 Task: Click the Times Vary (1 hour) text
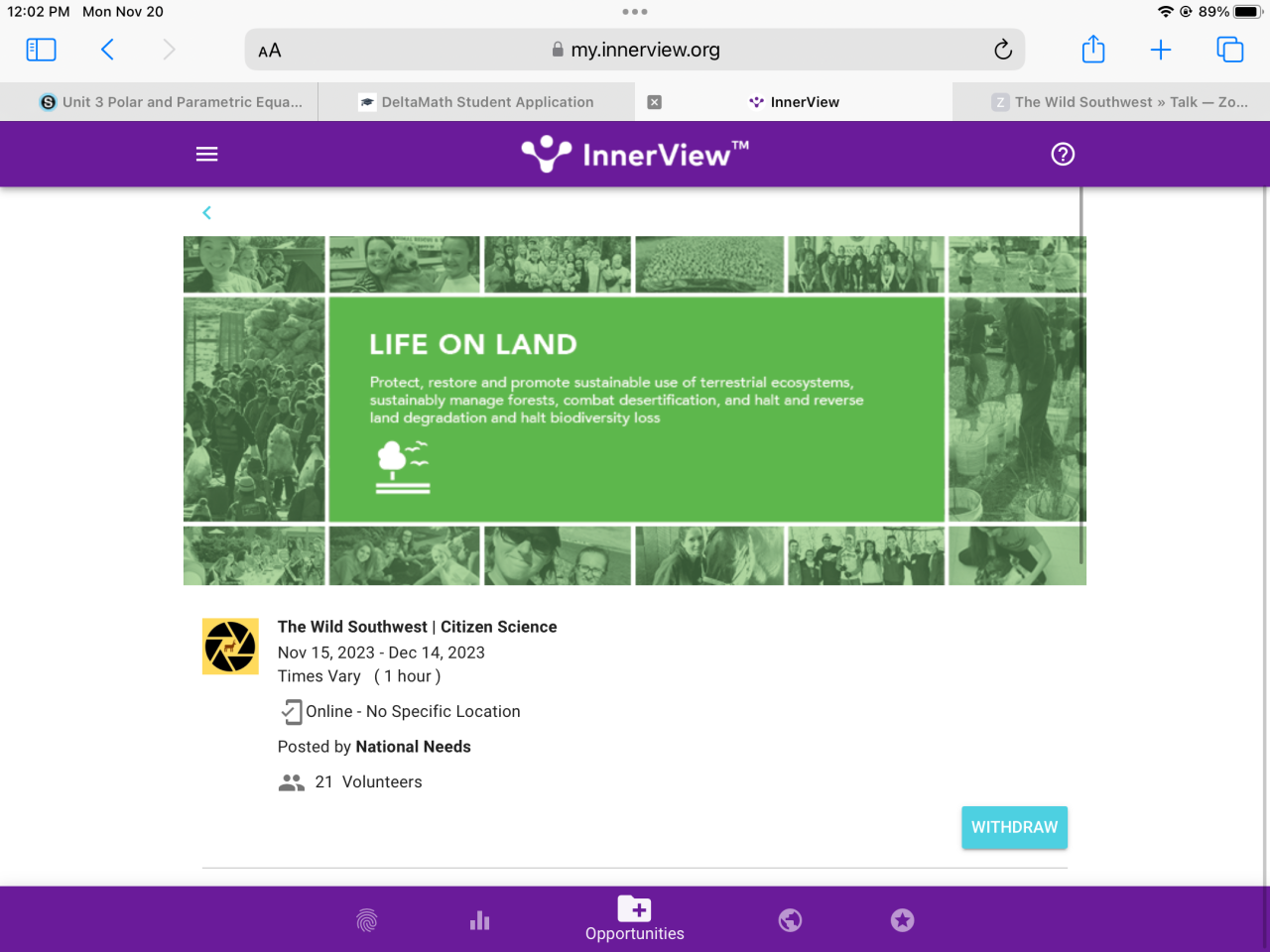[359, 676]
